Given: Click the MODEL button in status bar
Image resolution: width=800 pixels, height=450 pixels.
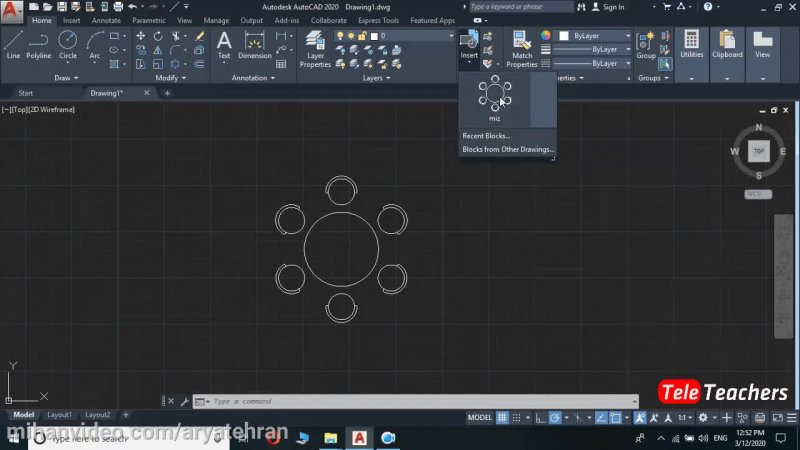Looking at the screenshot, I should (x=480, y=418).
